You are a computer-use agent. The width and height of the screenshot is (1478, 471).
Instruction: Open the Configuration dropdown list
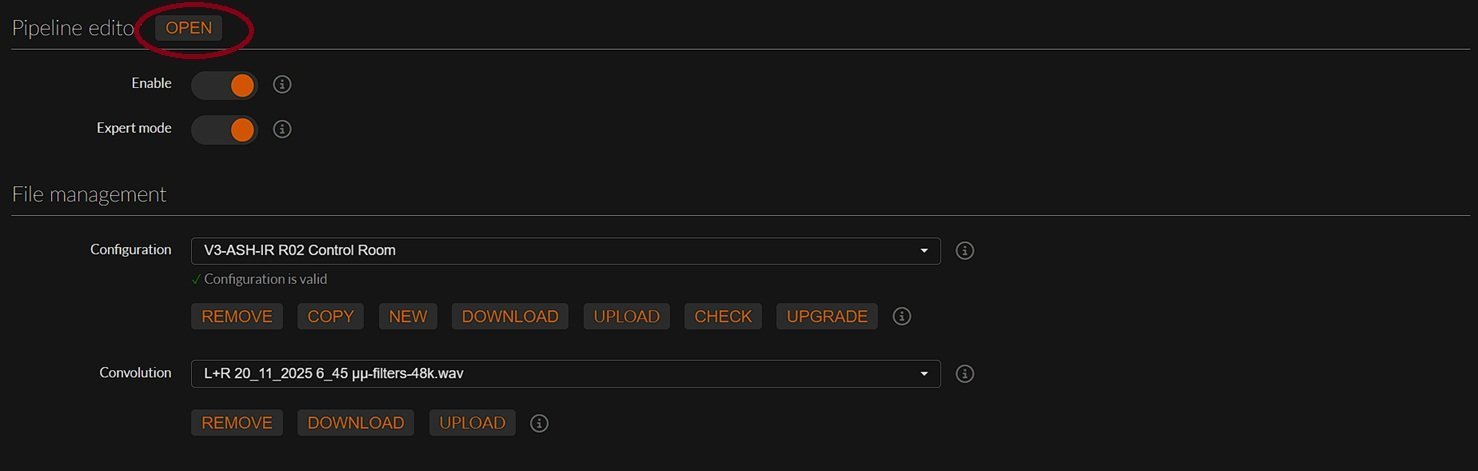[565, 251]
